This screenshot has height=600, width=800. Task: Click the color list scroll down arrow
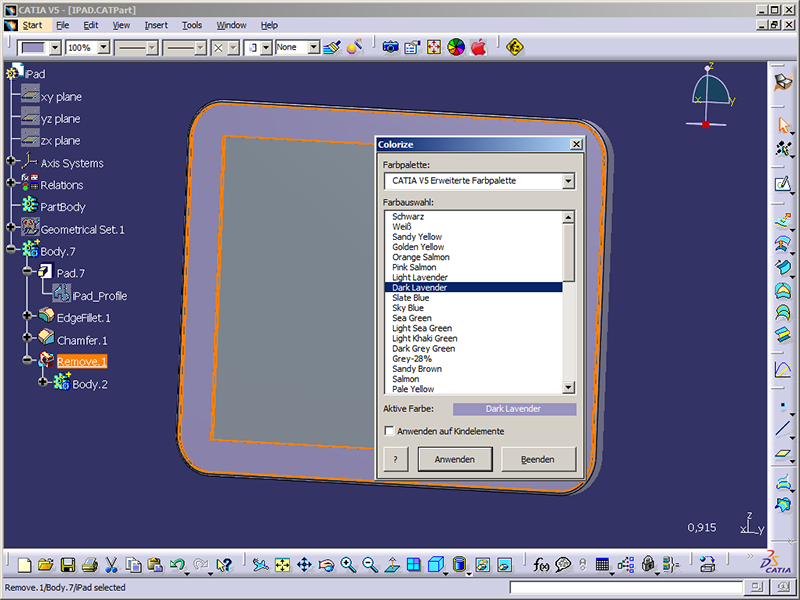pos(568,387)
